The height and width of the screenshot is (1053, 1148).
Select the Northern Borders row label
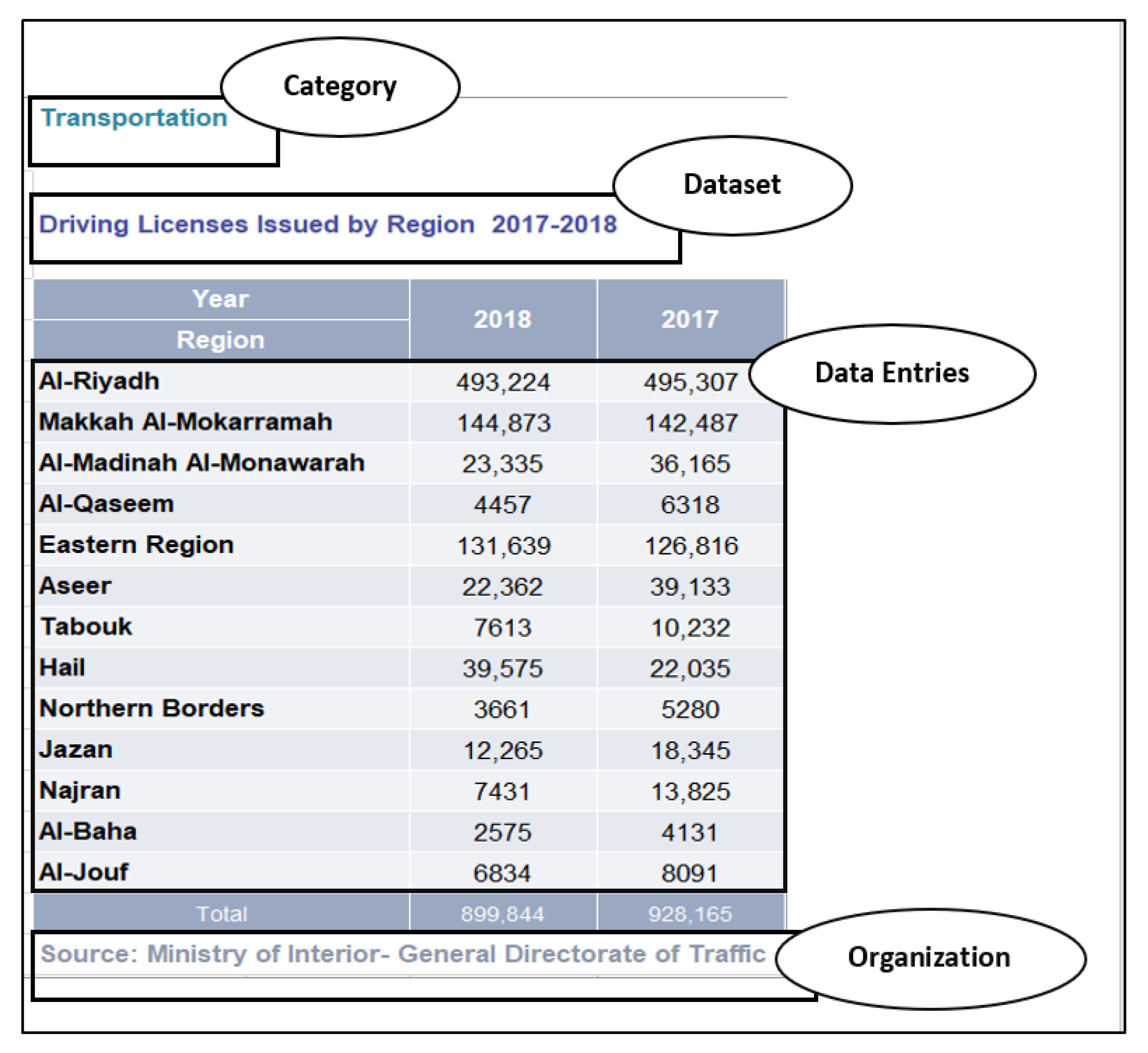click(x=152, y=709)
